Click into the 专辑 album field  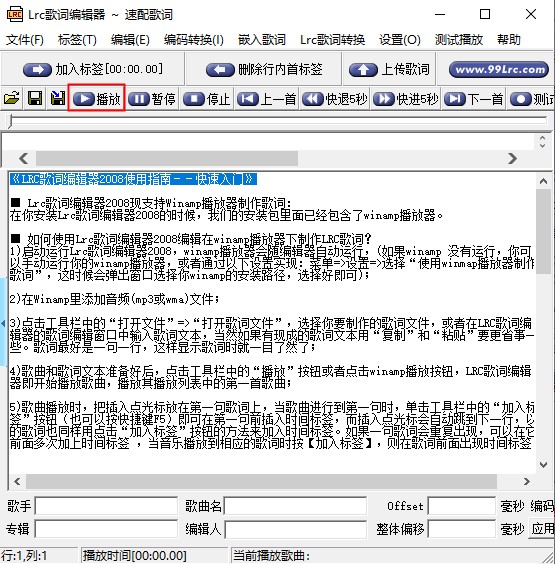point(106,529)
